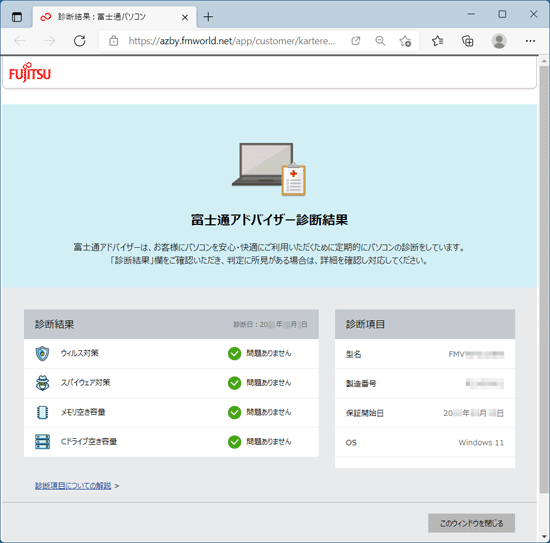
Task: Maximize the browser window
Action: pos(502,14)
